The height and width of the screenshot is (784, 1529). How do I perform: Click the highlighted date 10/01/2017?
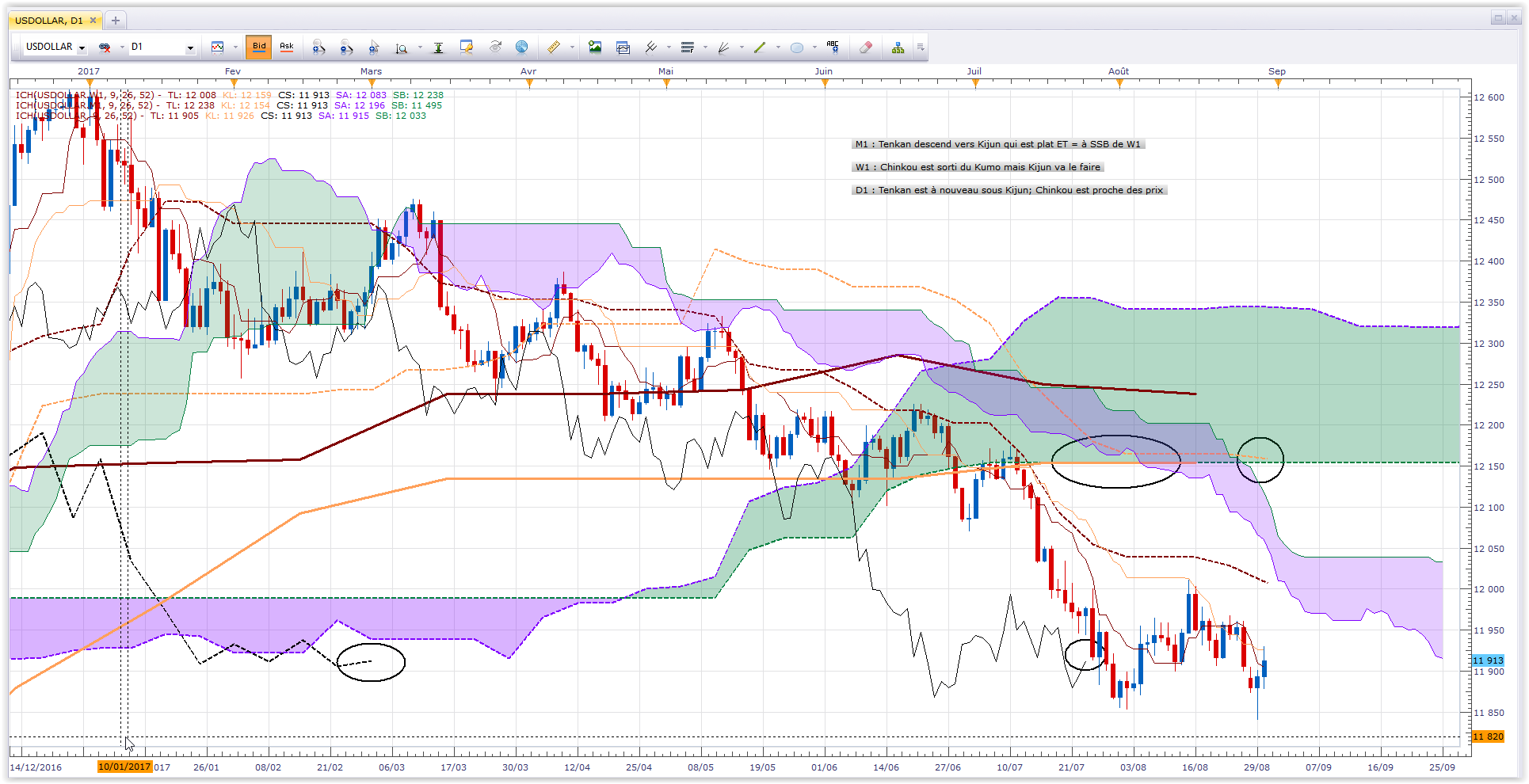click(124, 767)
